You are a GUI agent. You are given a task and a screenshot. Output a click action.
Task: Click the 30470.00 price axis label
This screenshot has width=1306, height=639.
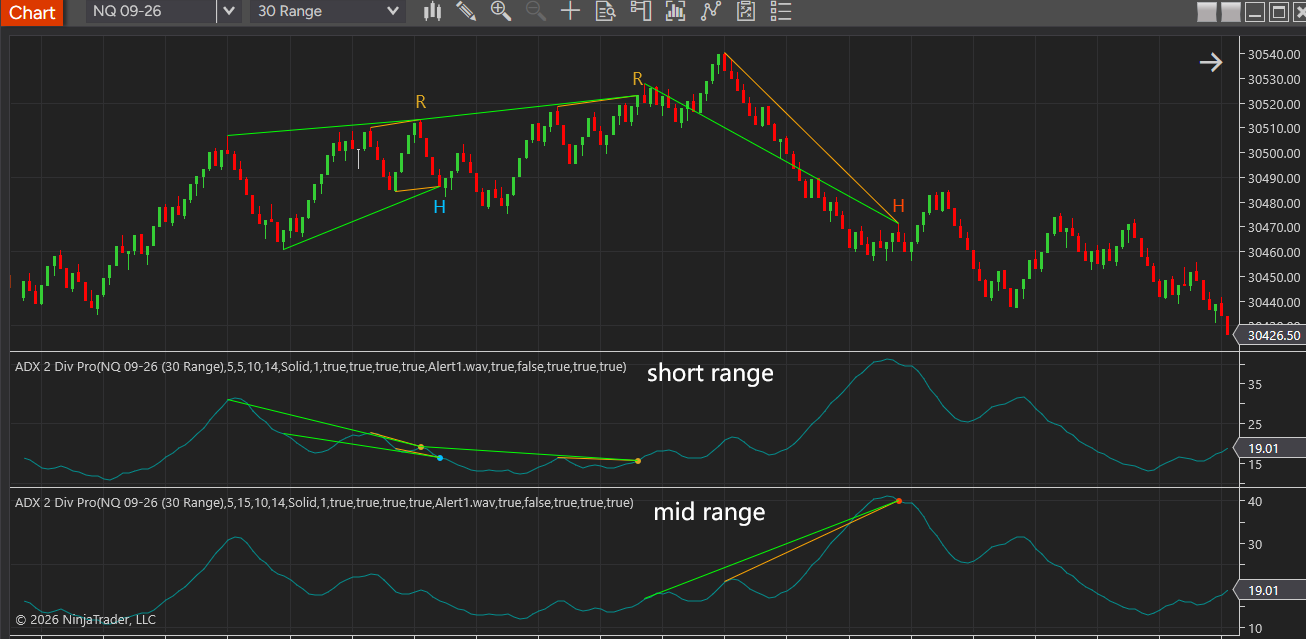[1273, 228]
